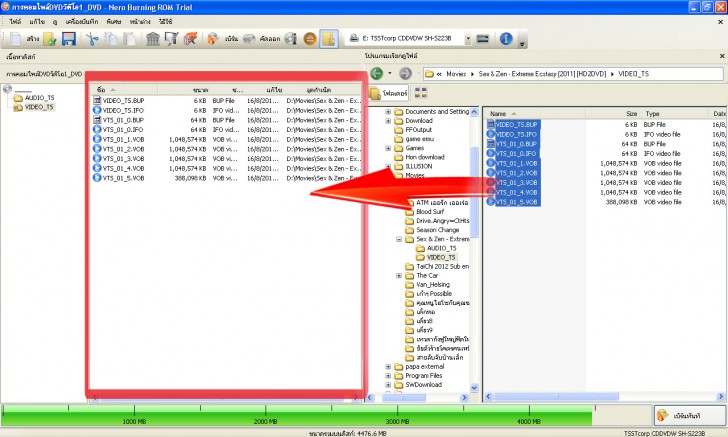
Task: Click the browser path address field
Action: click(573, 74)
